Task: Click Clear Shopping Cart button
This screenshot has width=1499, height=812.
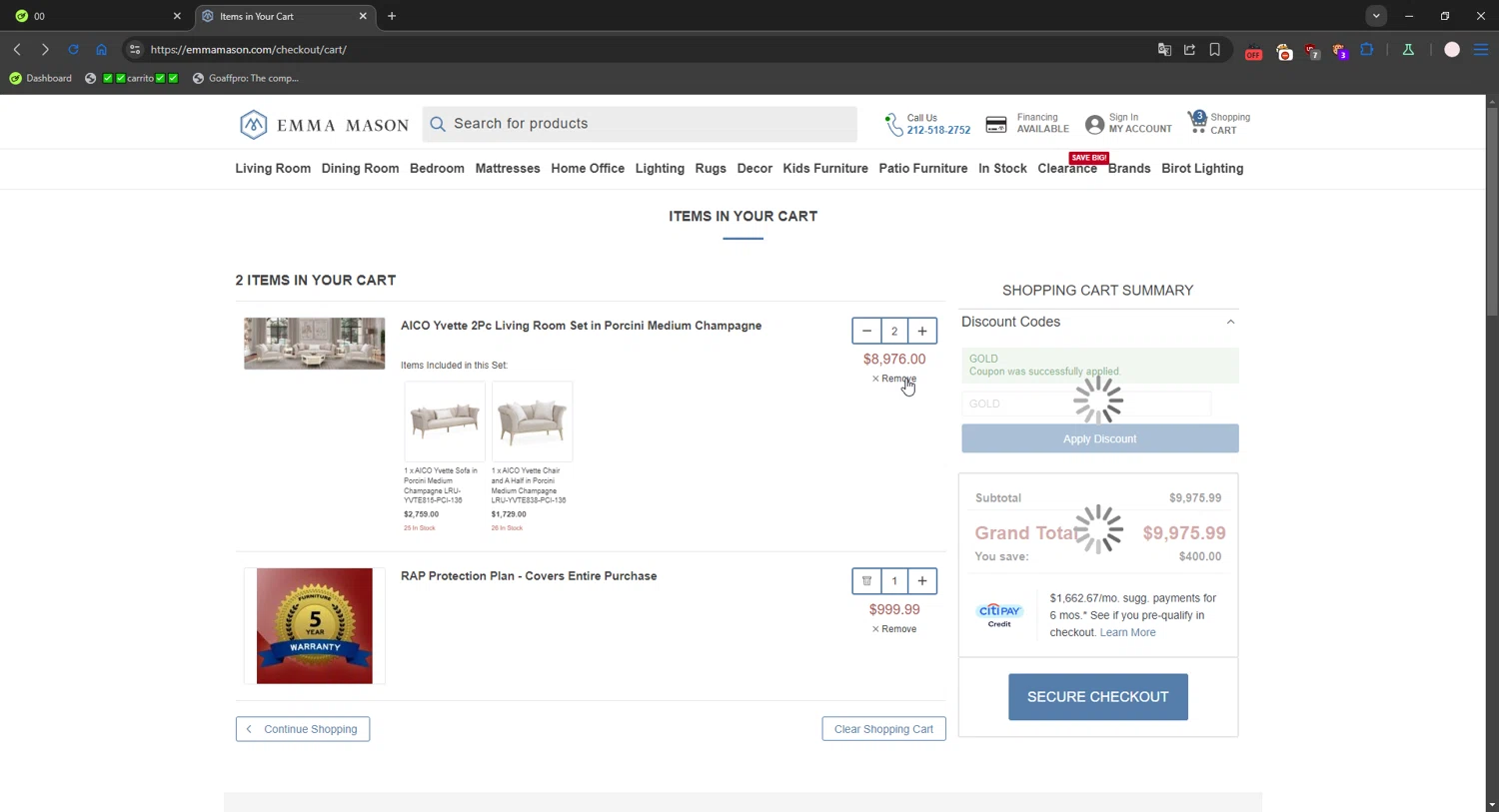Action: tap(883, 729)
